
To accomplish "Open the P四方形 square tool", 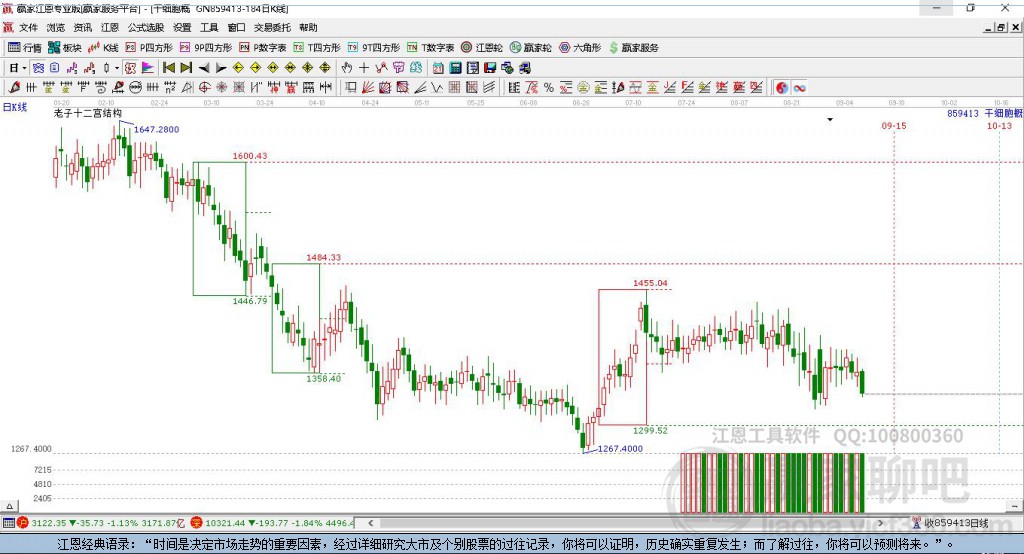I will click(x=149, y=48).
